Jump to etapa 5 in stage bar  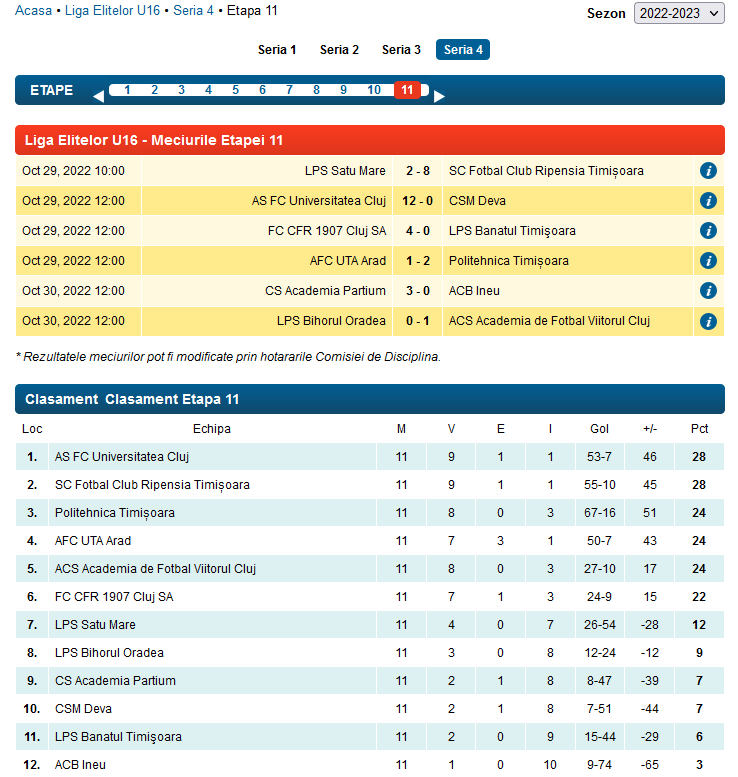click(236, 90)
